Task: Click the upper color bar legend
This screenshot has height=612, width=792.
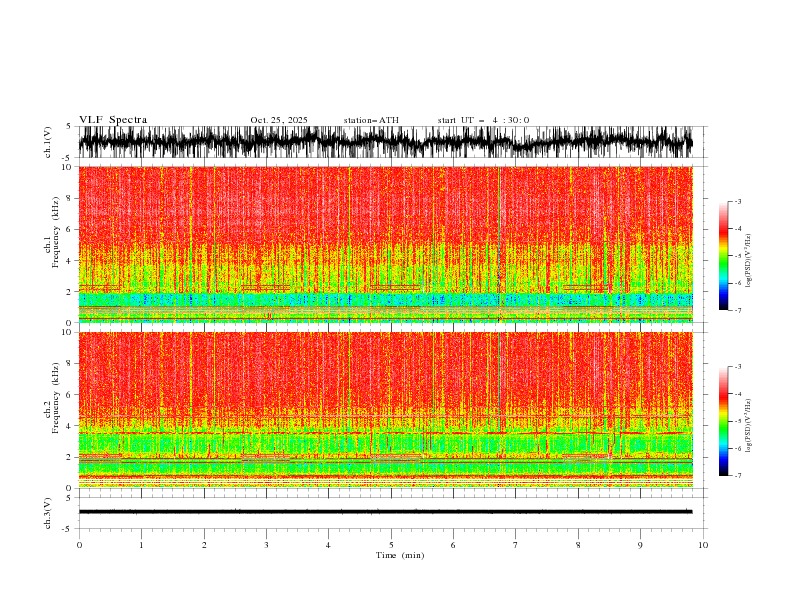Action: click(x=723, y=256)
